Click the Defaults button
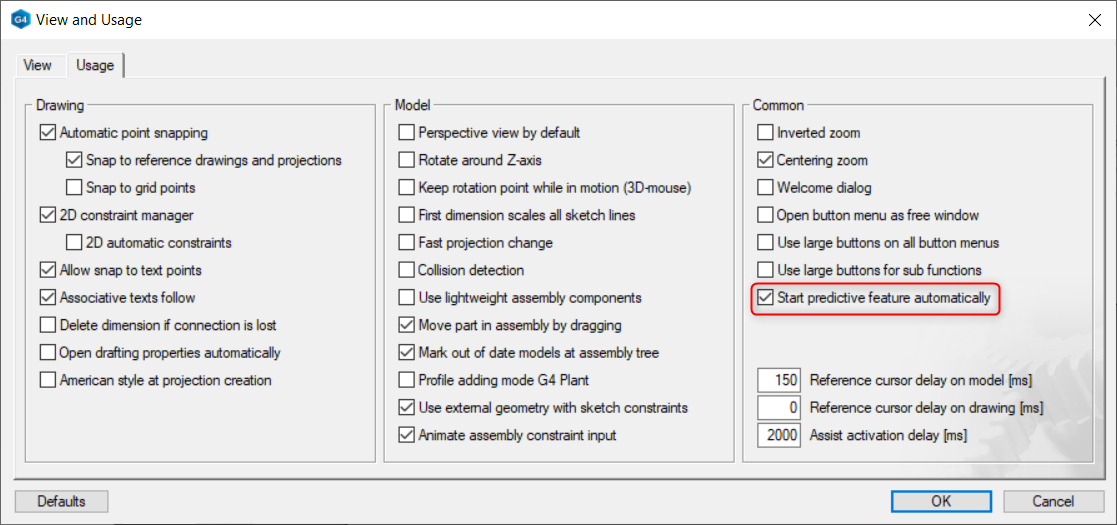1117x525 pixels. coord(61,501)
